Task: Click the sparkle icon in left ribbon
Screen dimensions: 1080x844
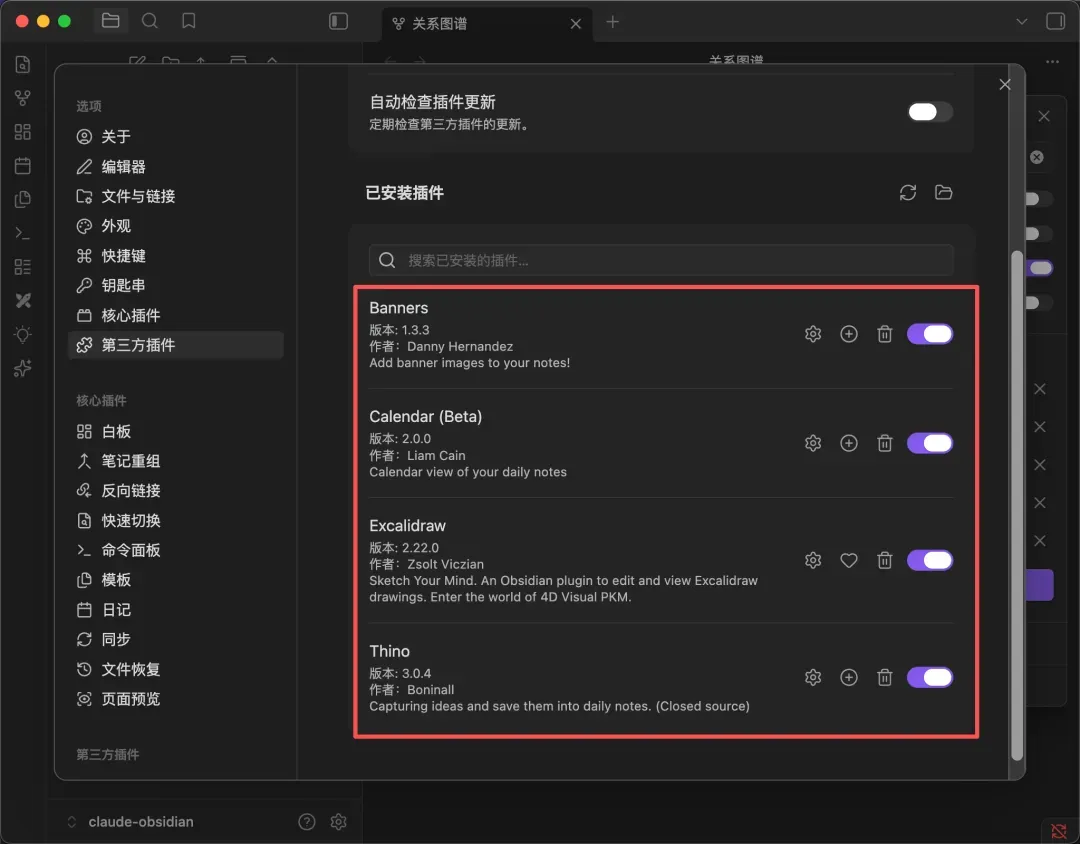Action: pos(23,369)
